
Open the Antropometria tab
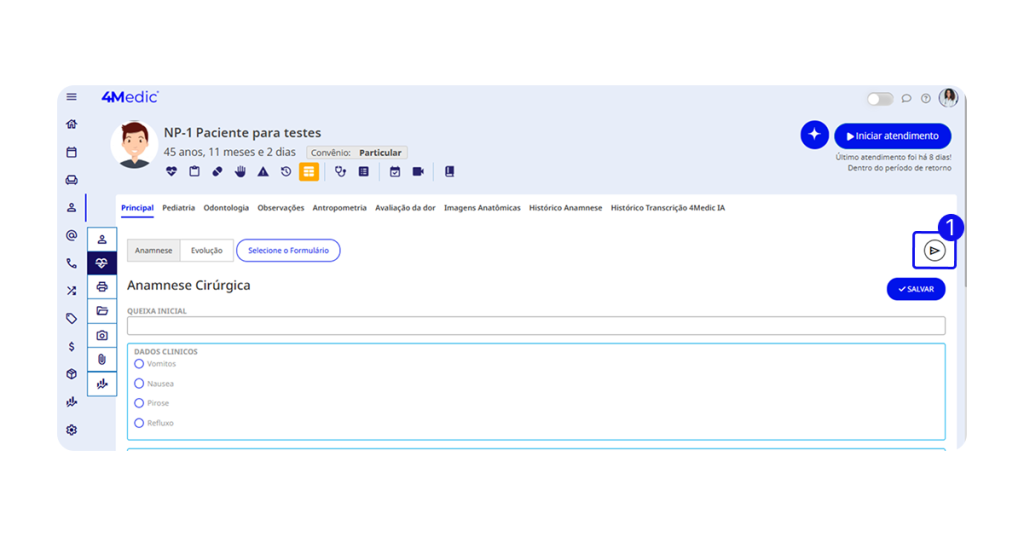[339, 208]
